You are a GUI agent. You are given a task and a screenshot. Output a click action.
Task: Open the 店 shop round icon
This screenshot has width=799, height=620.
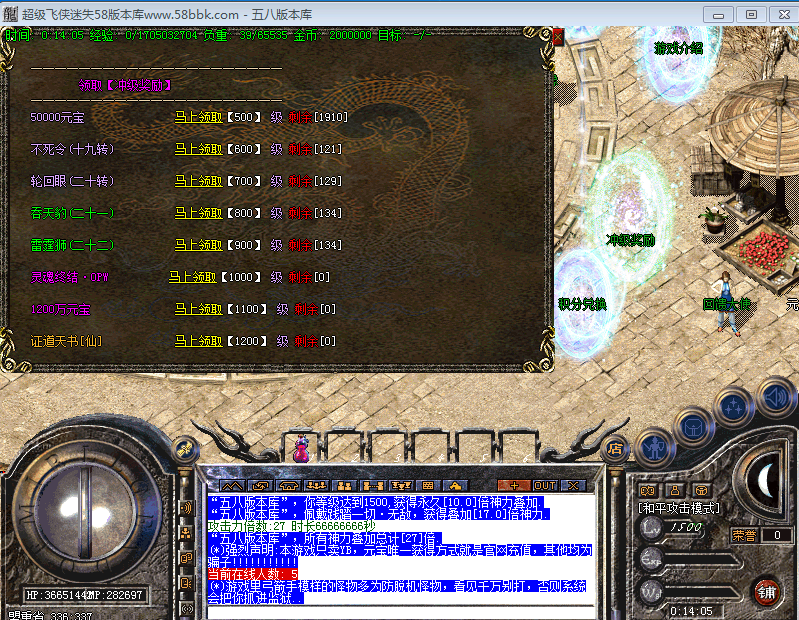click(x=615, y=448)
